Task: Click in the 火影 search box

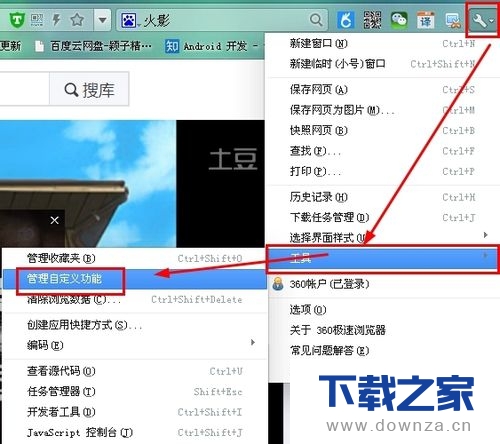Action: point(222,20)
